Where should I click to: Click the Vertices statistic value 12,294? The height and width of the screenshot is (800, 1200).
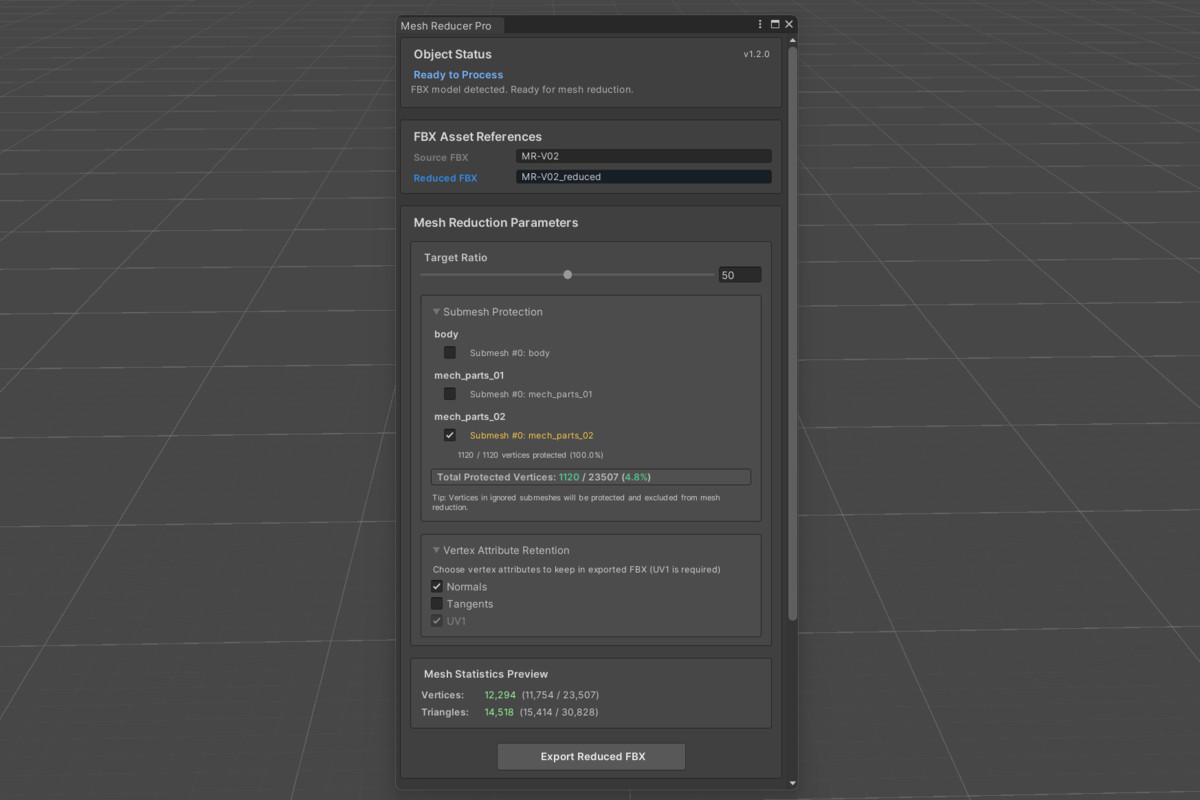(501, 695)
